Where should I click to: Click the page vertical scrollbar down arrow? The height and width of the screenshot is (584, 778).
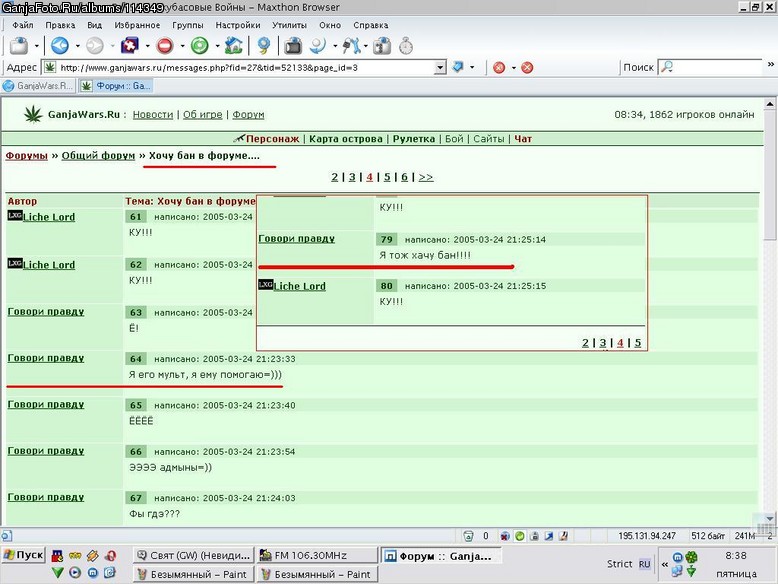pyautogui.click(x=769, y=518)
